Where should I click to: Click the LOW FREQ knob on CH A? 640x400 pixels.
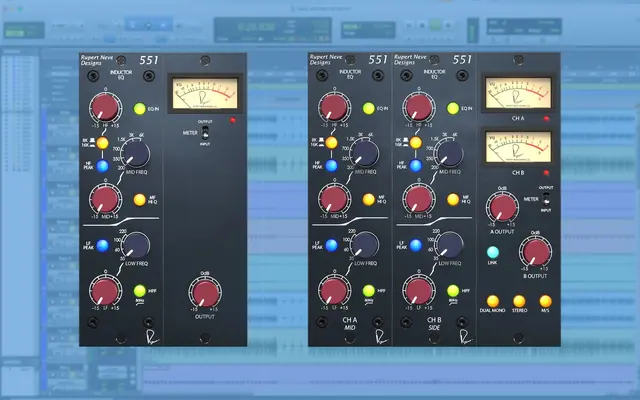click(x=364, y=245)
